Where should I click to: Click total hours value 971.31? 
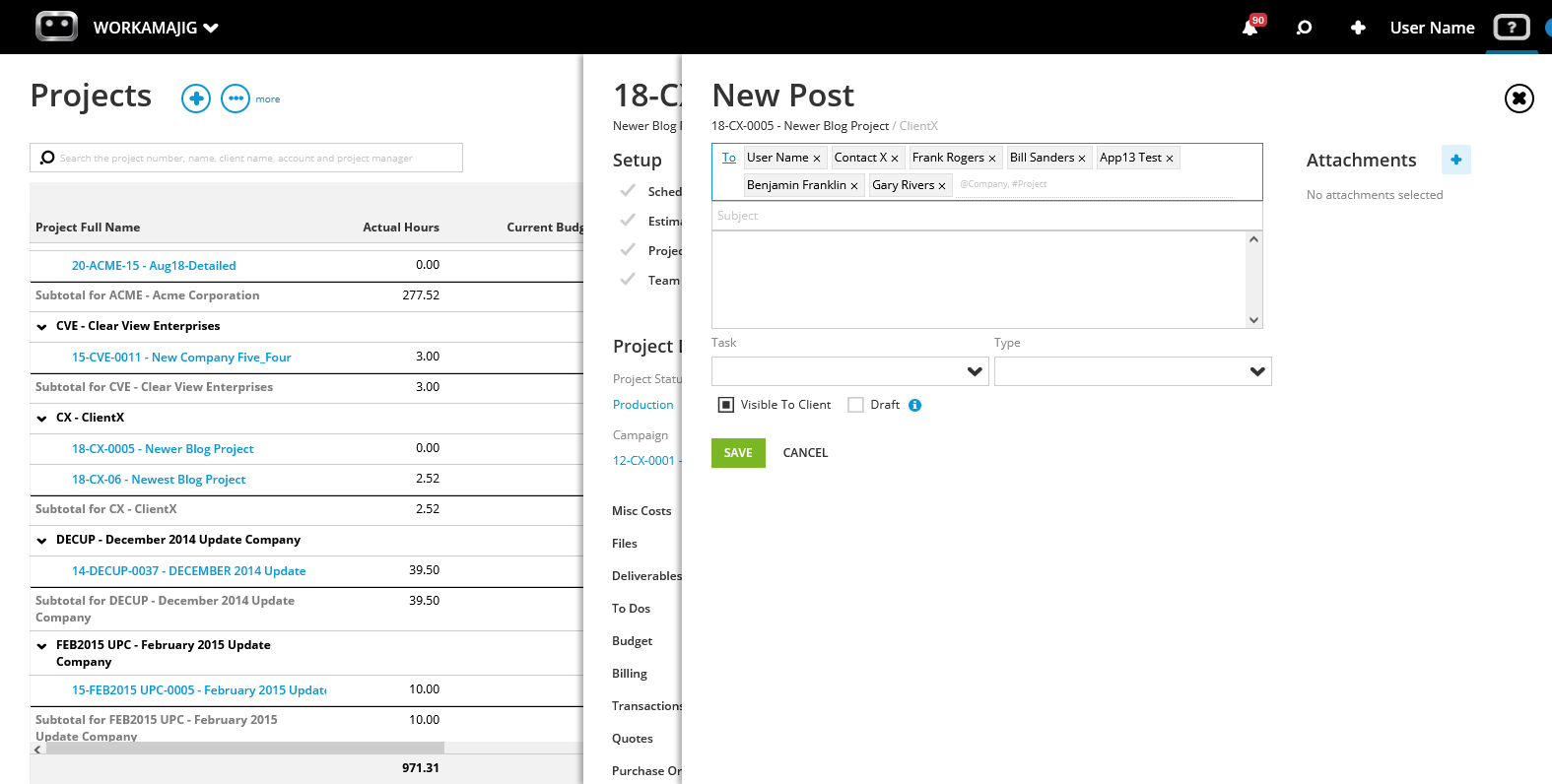tap(421, 768)
